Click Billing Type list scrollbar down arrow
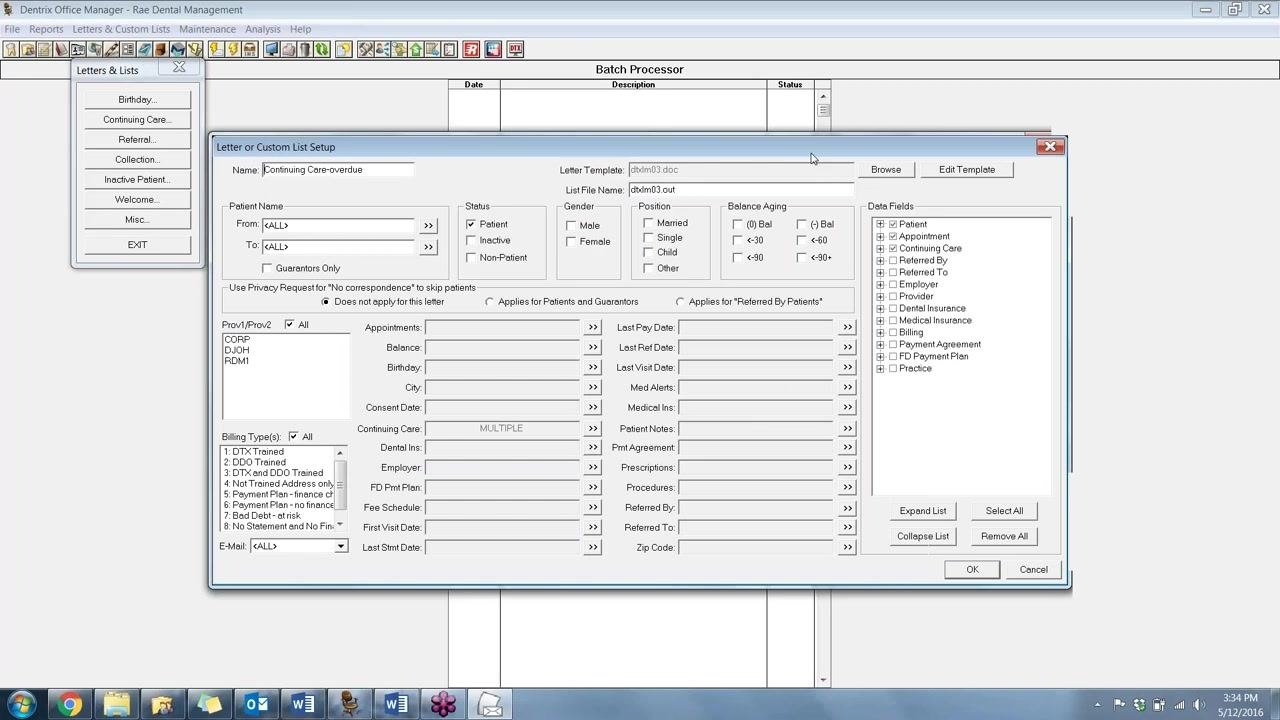This screenshot has width=1280, height=720. click(340, 525)
